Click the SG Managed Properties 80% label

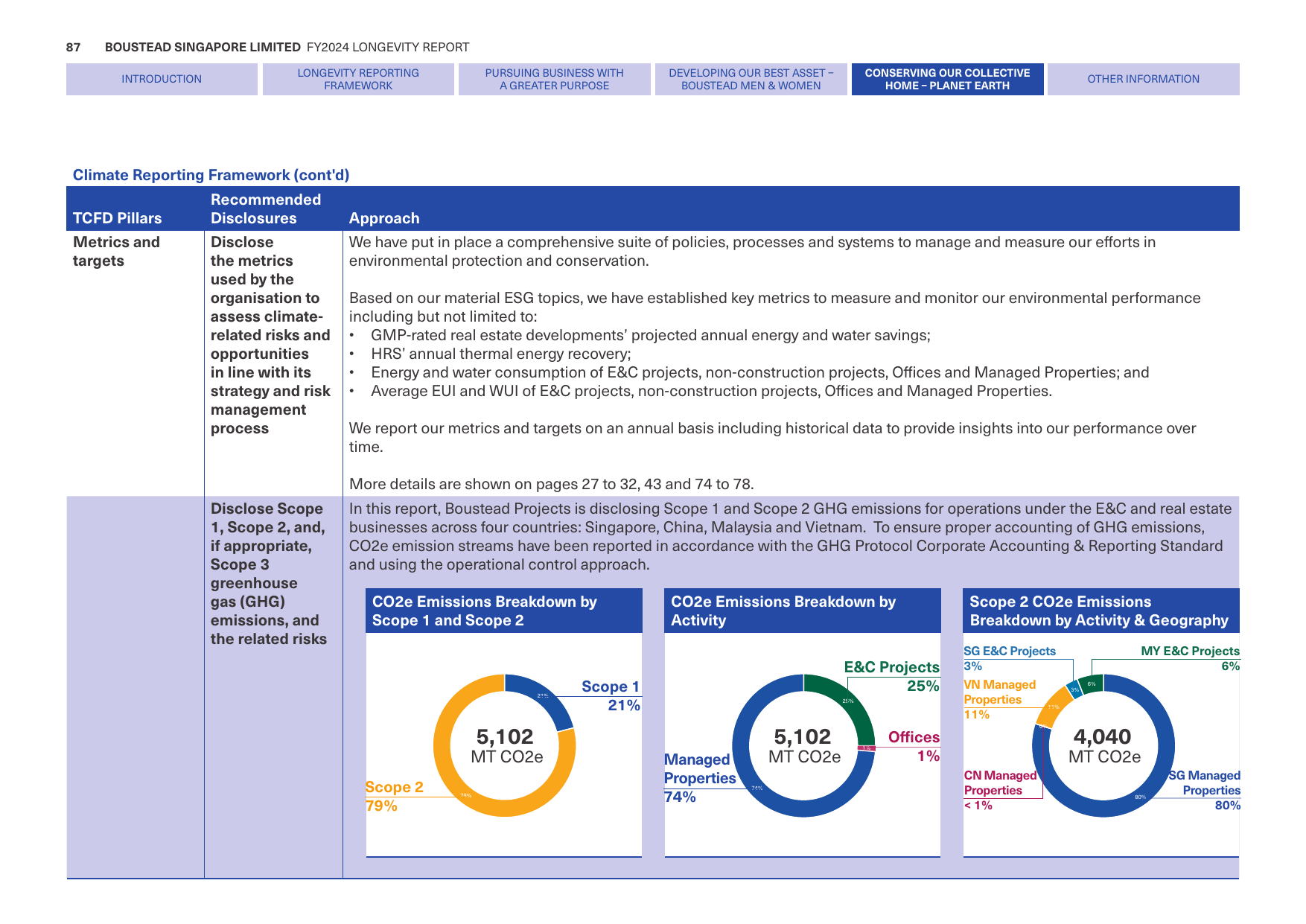coord(1205,790)
